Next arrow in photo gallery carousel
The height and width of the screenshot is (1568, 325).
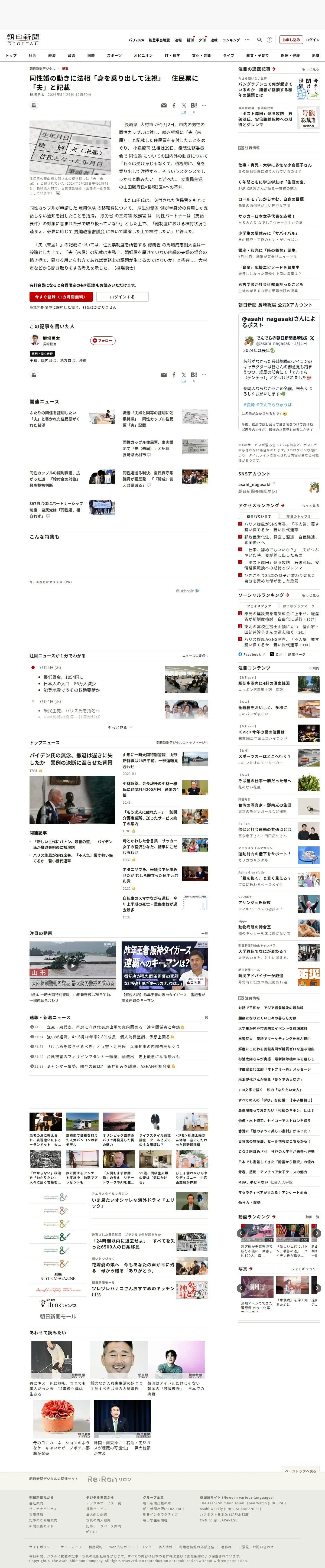tap(317, 1288)
